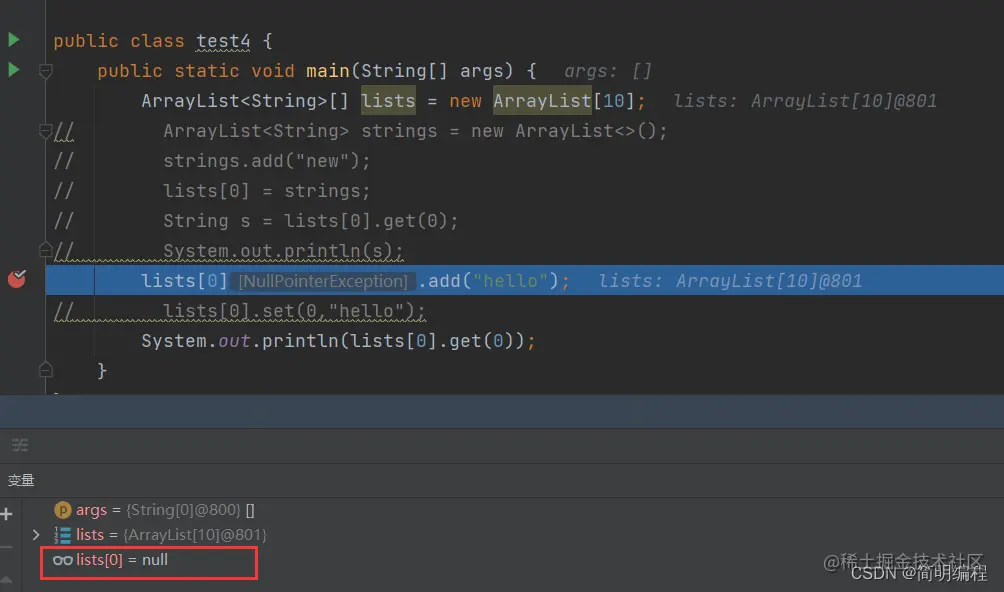Click the ArrayList type in new ArrayList[10]
Viewport: 1004px width, 592px height.
(x=542, y=100)
